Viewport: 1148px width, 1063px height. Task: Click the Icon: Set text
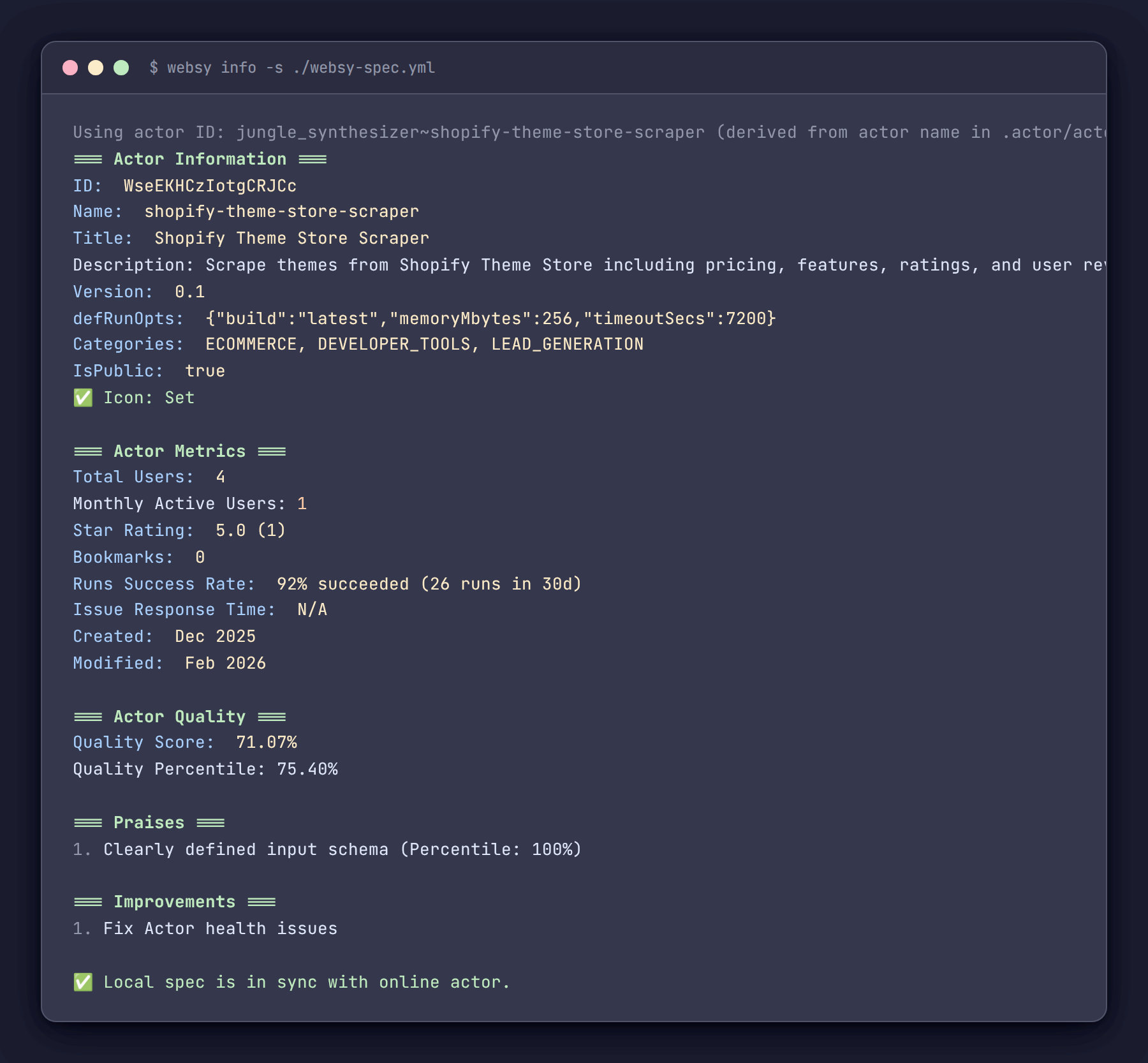[x=149, y=398]
